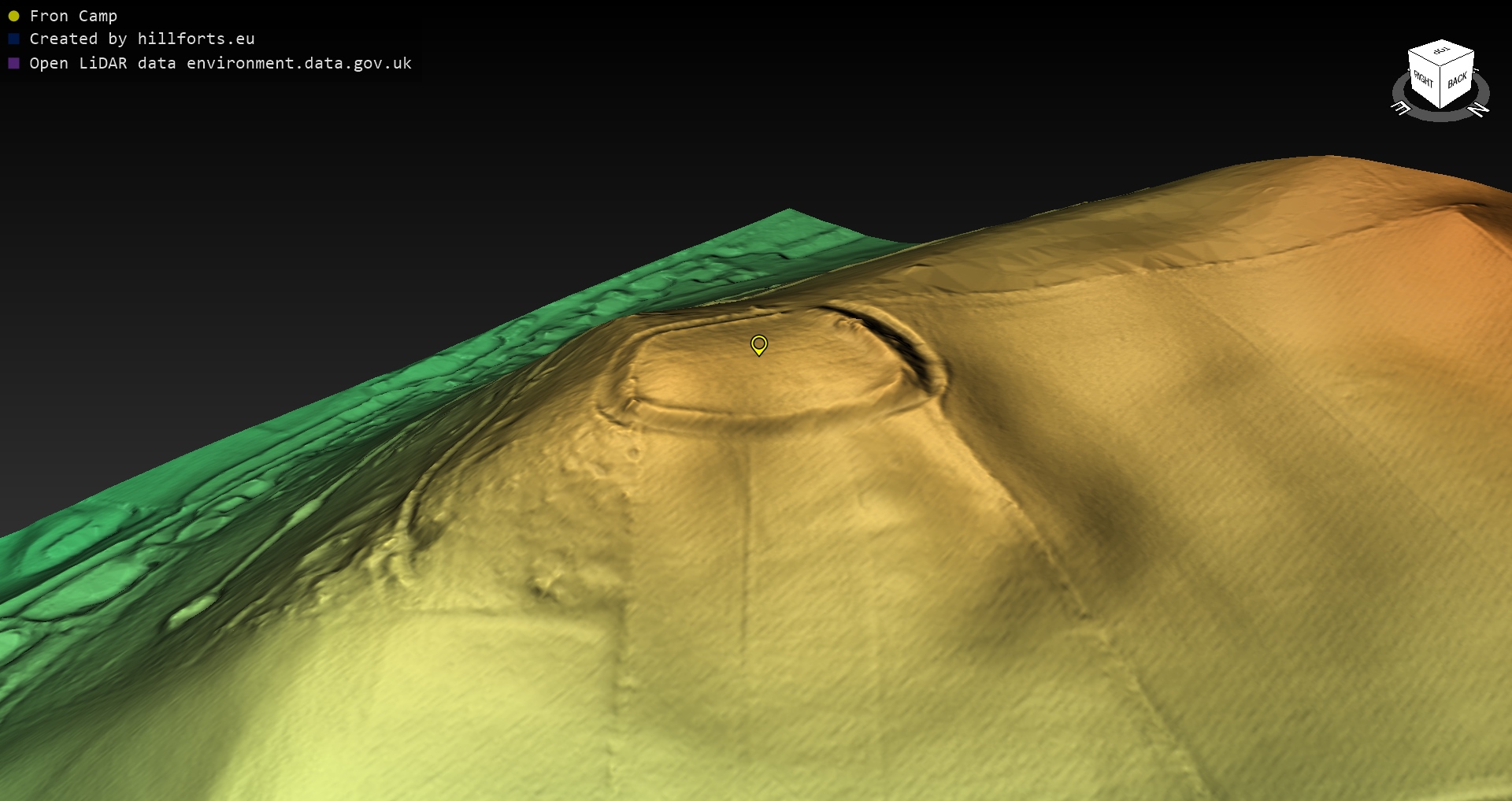Click the E compass letter
This screenshot has width=1512, height=801.
(x=1401, y=108)
